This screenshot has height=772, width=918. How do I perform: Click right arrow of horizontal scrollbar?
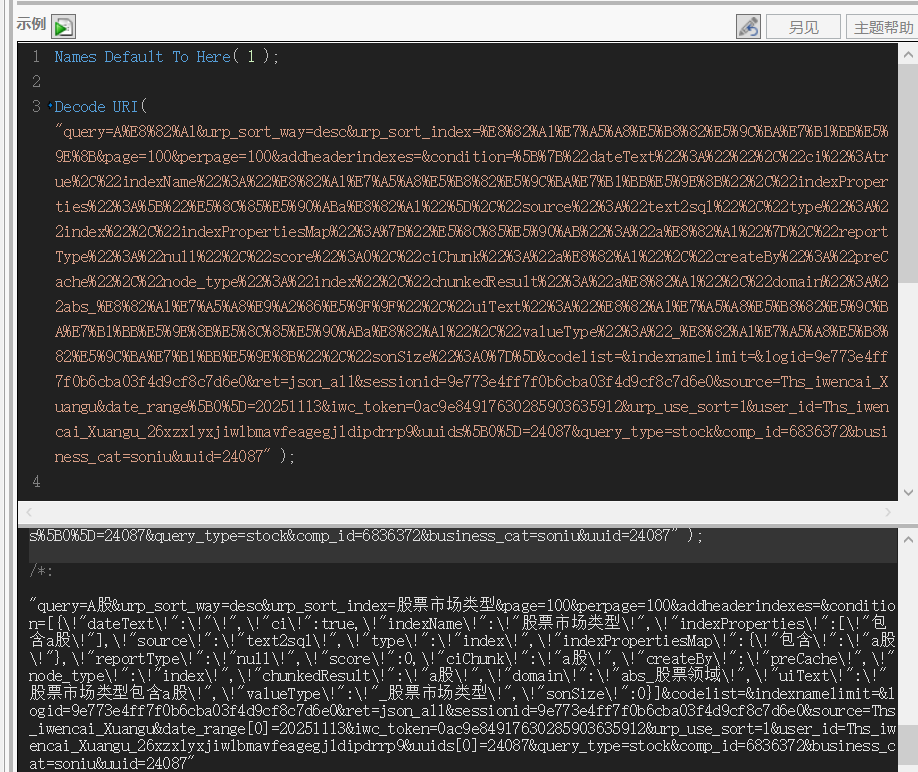click(x=888, y=512)
